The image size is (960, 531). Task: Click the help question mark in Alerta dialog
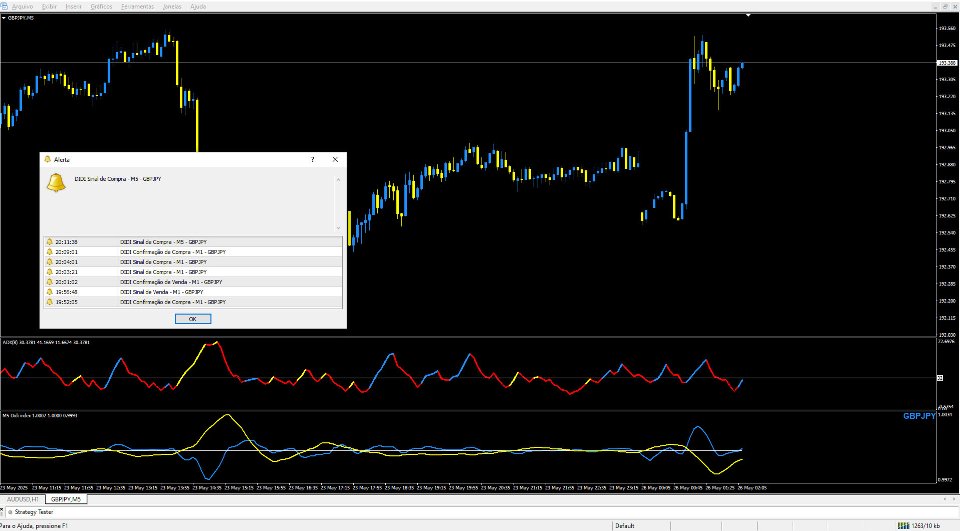313,159
